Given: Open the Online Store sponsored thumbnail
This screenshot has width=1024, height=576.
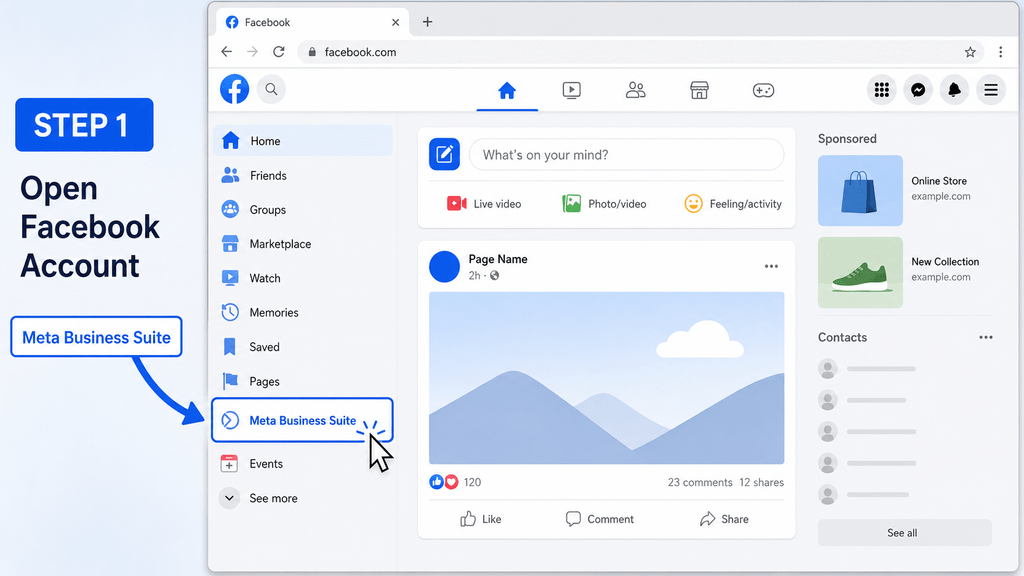Looking at the screenshot, I should click(x=860, y=190).
